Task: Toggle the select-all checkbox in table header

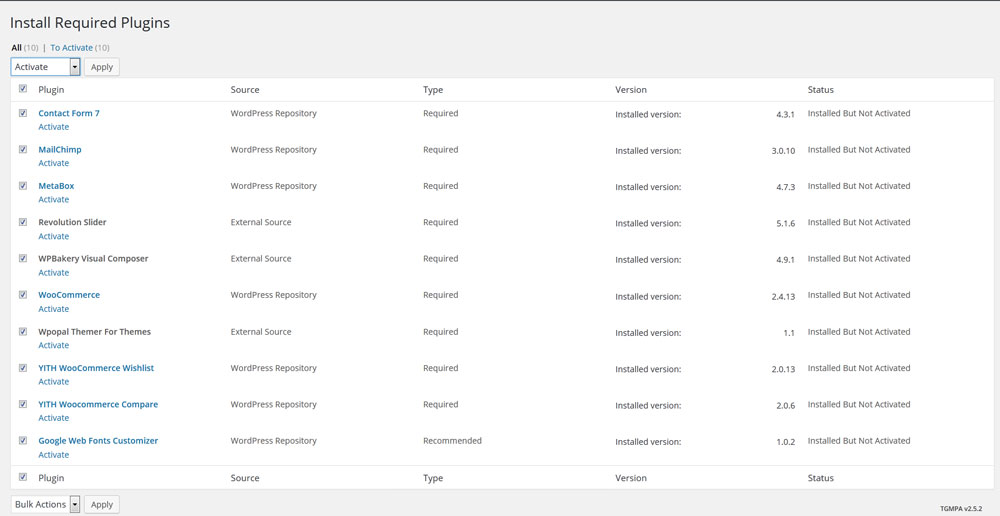Action: pos(23,89)
